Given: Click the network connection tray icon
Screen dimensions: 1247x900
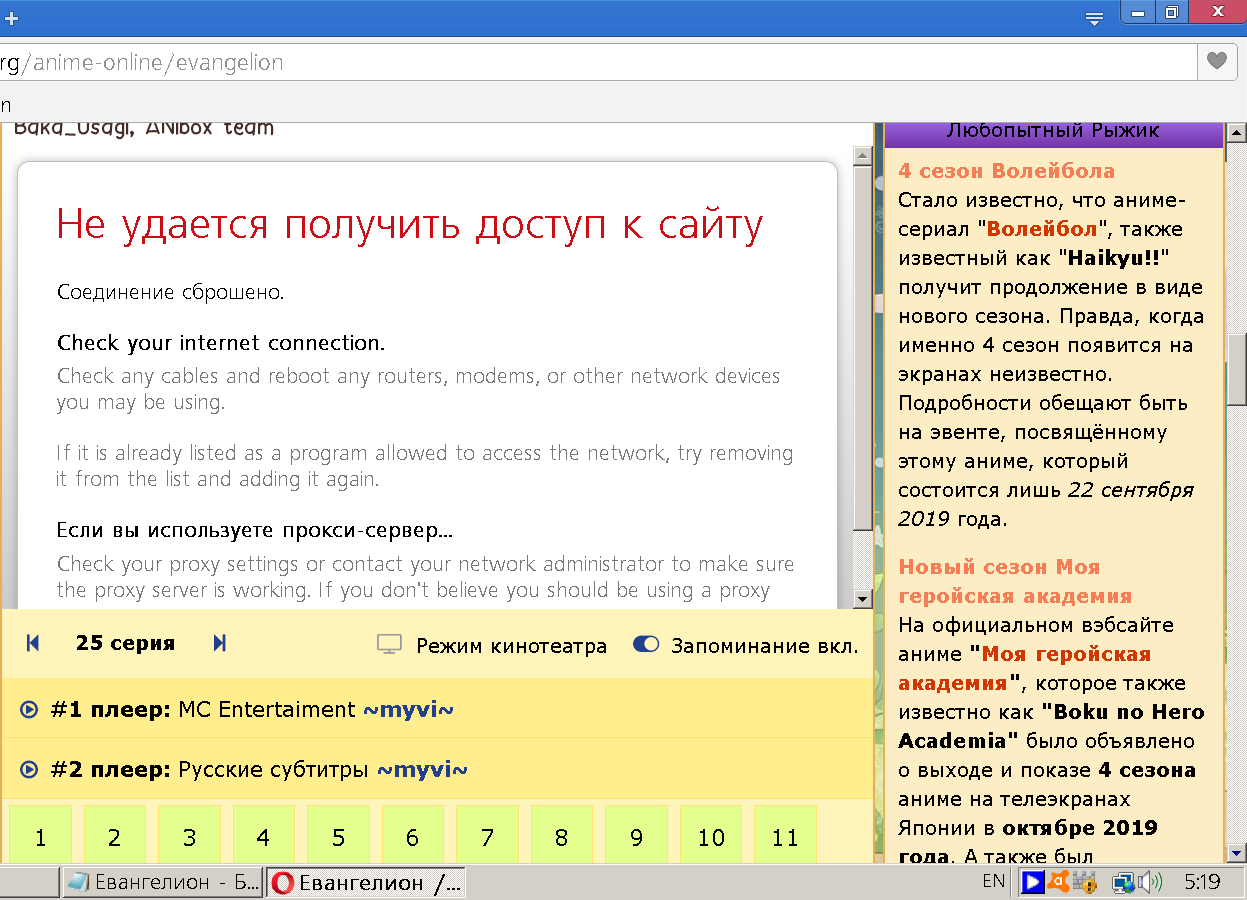Looking at the screenshot, I should tap(1122, 883).
